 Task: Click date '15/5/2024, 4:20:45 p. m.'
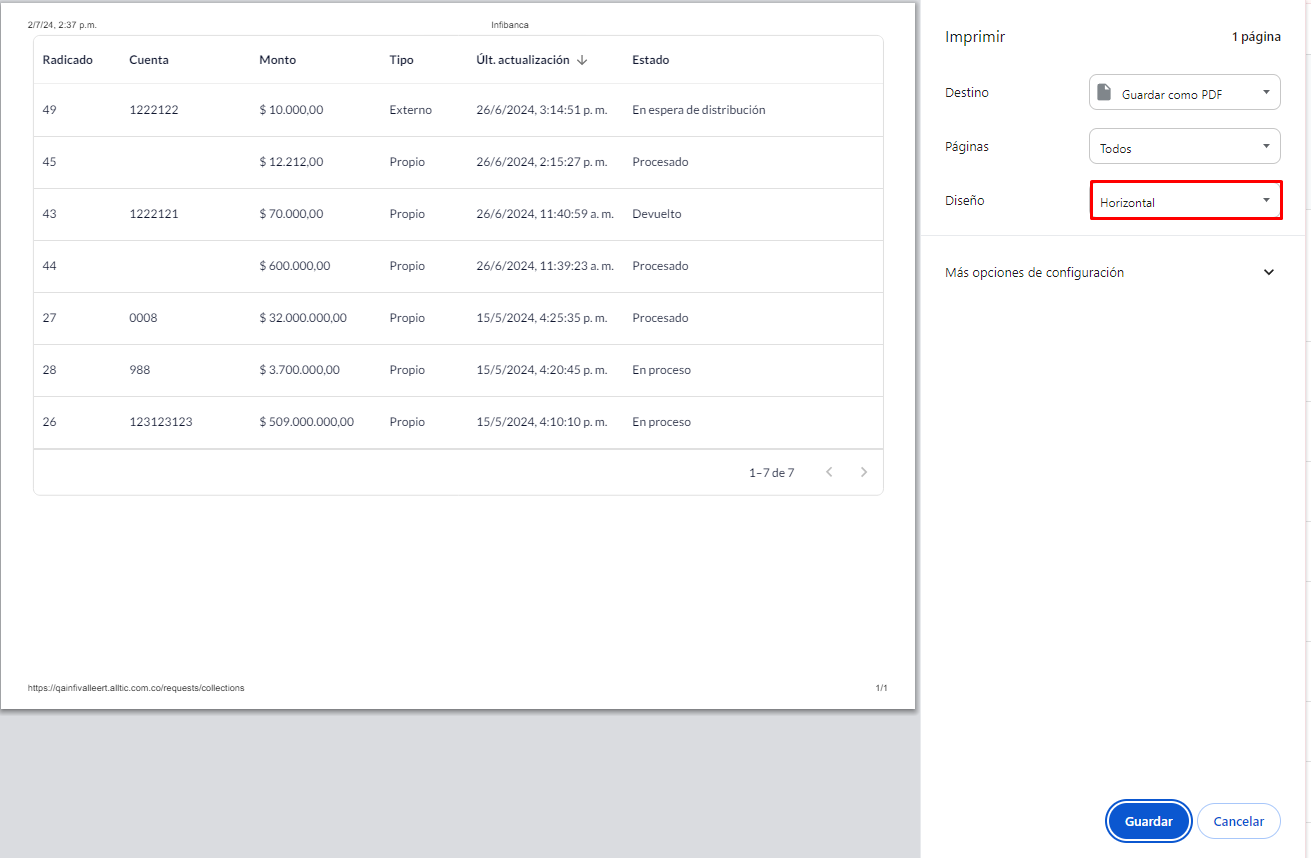[542, 370]
